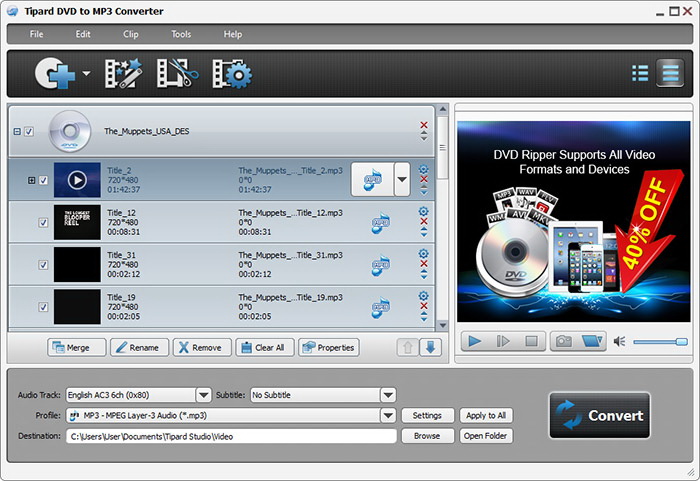Open the Clip menu

click(x=131, y=34)
